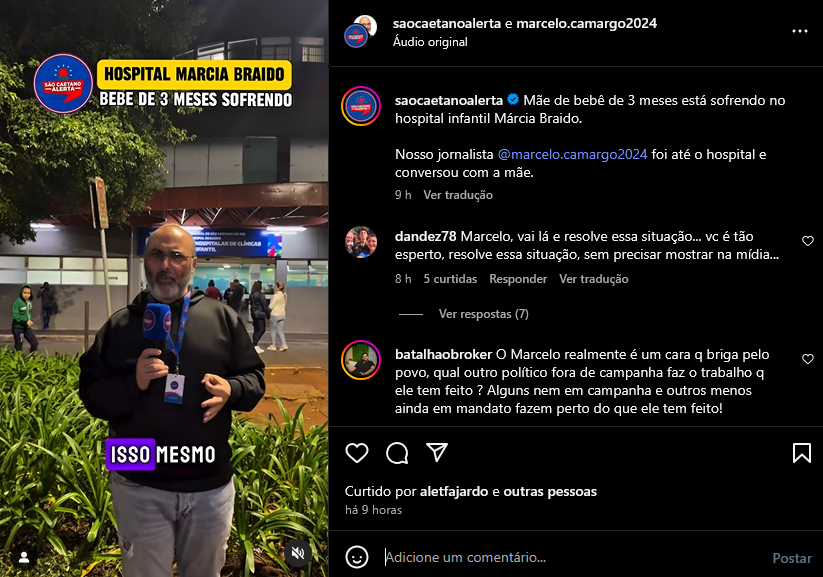This screenshot has width=823, height=577.
Task: Open the @marcelo.camargo2024 mention link
Action: click(x=572, y=154)
